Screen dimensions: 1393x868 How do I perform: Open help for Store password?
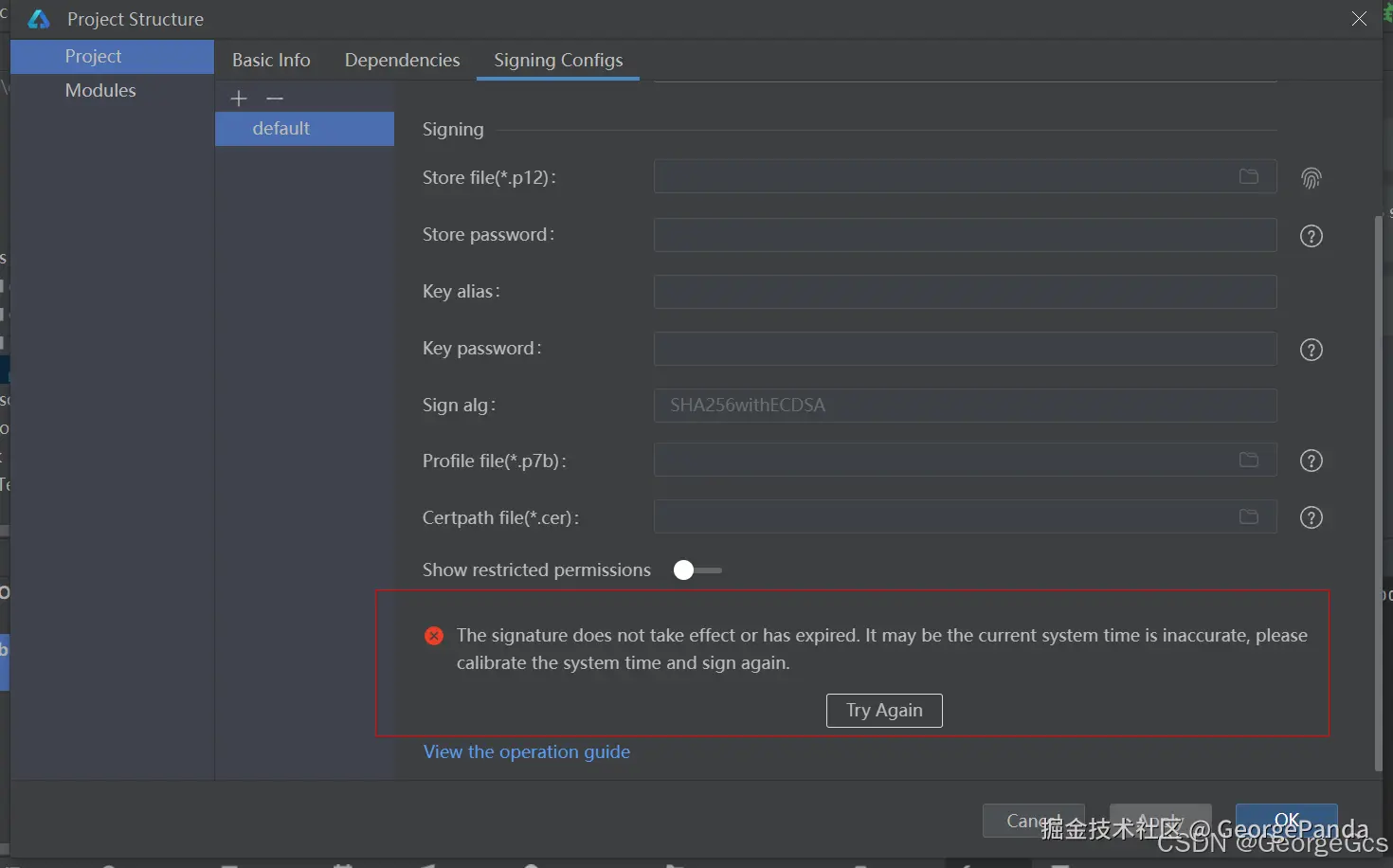pos(1312,236)
